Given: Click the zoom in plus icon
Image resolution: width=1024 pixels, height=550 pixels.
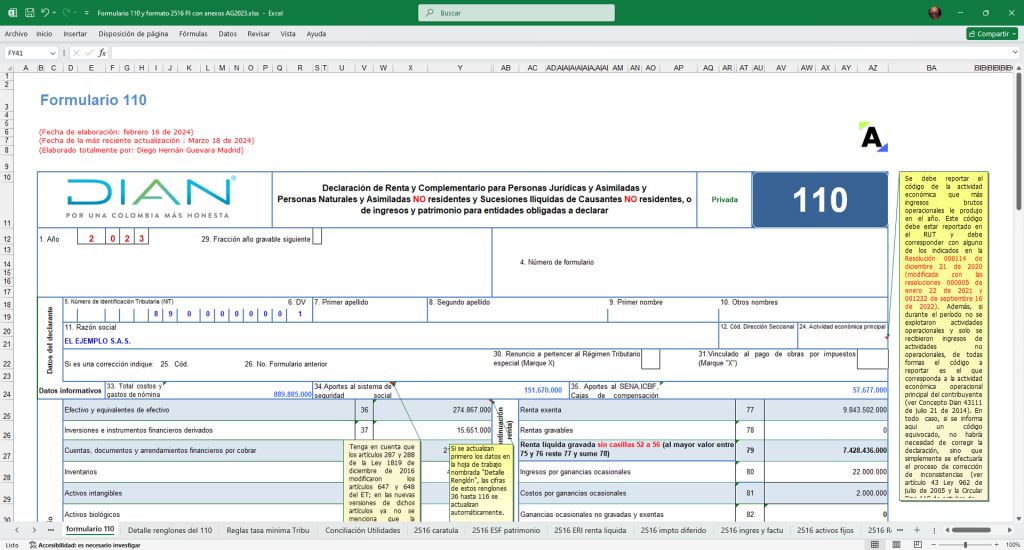Looking at the screenshot, I should 997,545.
